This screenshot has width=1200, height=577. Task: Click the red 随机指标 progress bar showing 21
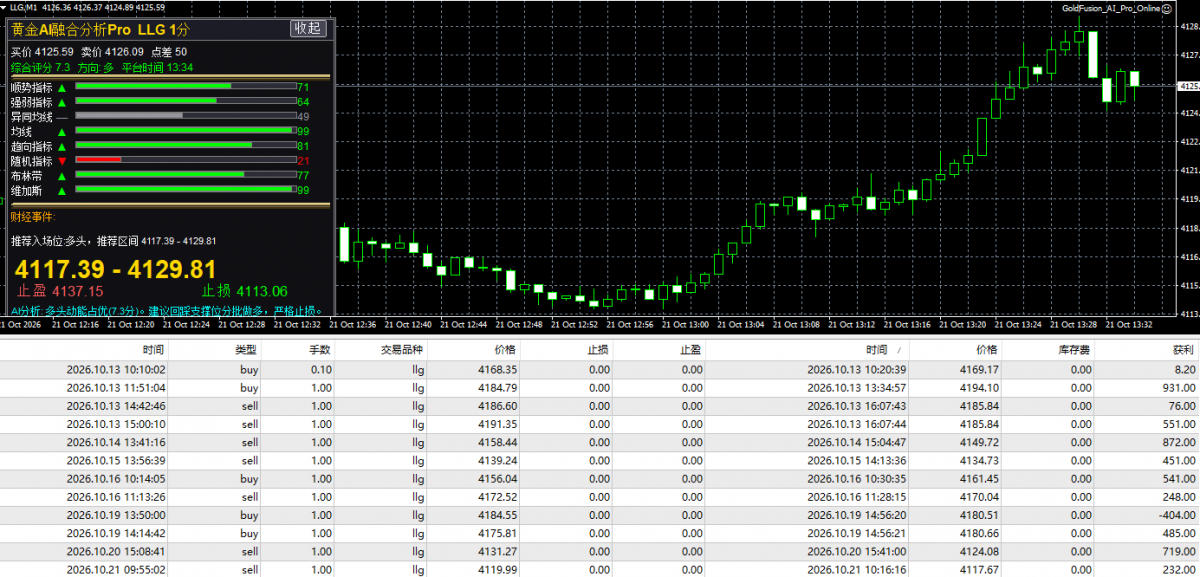[186, 160]
